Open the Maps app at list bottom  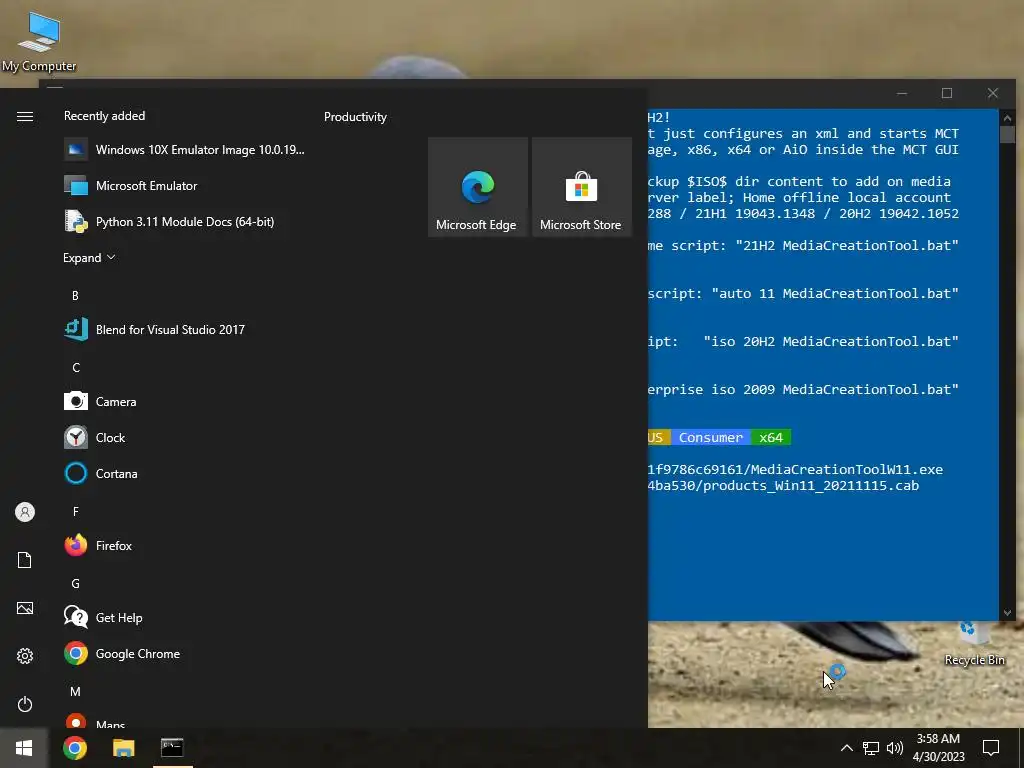tap(185, 720)
